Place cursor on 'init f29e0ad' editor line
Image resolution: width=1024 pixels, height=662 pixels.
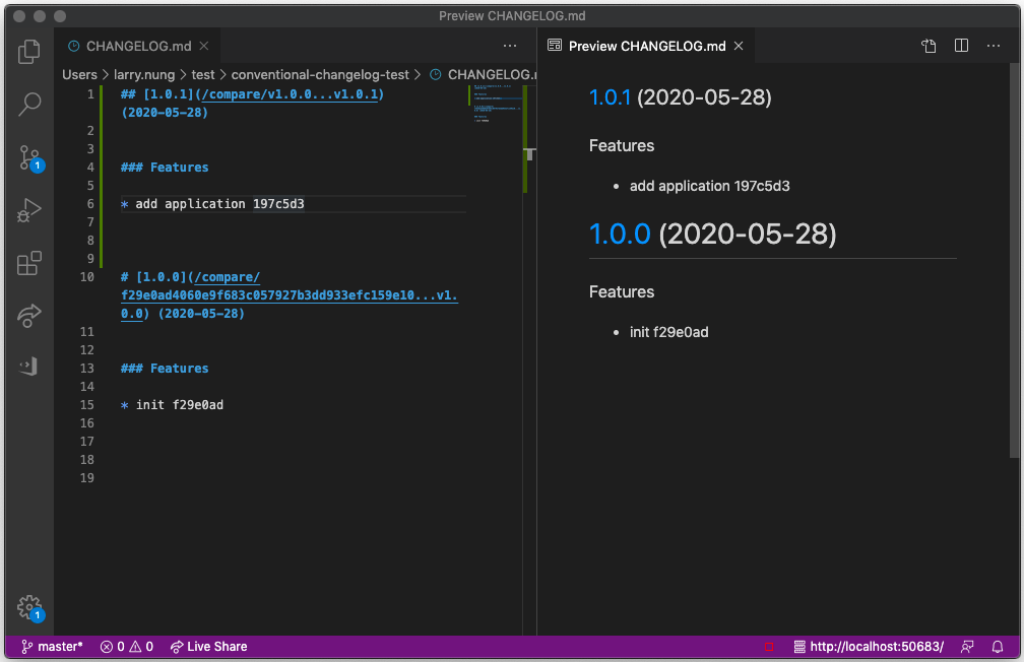[172, 405]
